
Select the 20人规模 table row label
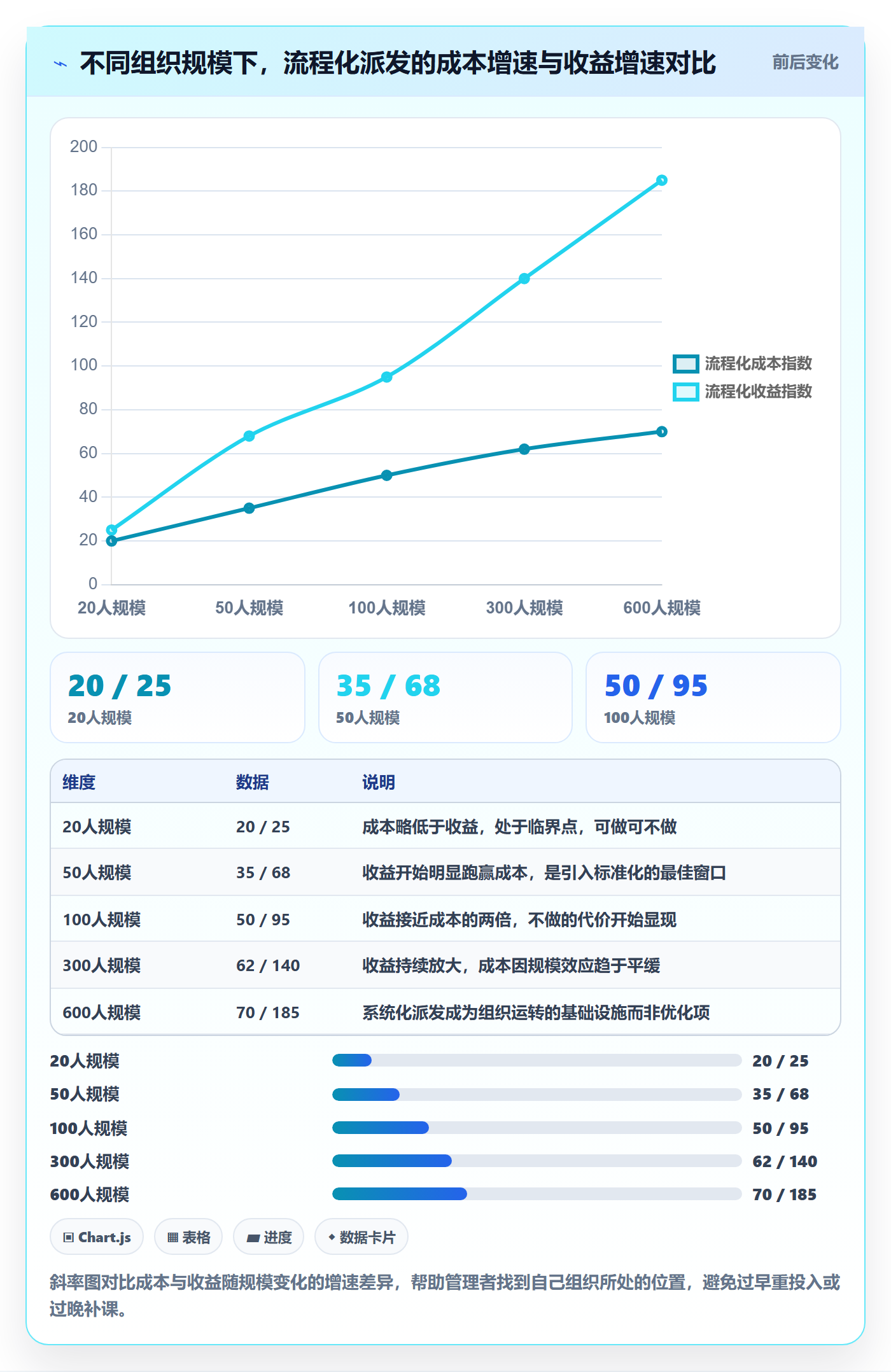(x=97, y=827)
